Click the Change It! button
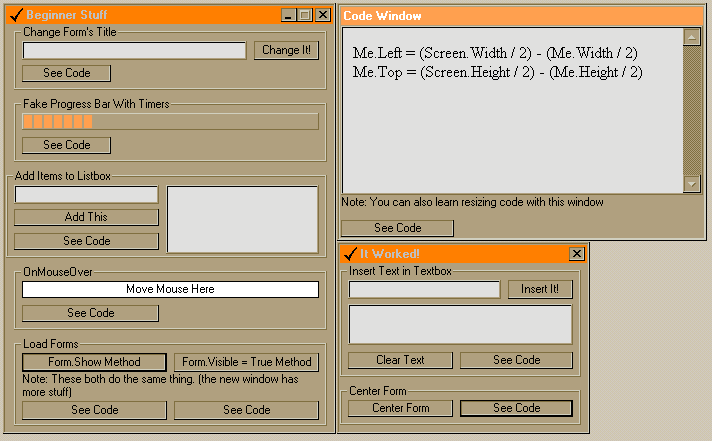Screen dimensions: 712x441 coord(286,50)
